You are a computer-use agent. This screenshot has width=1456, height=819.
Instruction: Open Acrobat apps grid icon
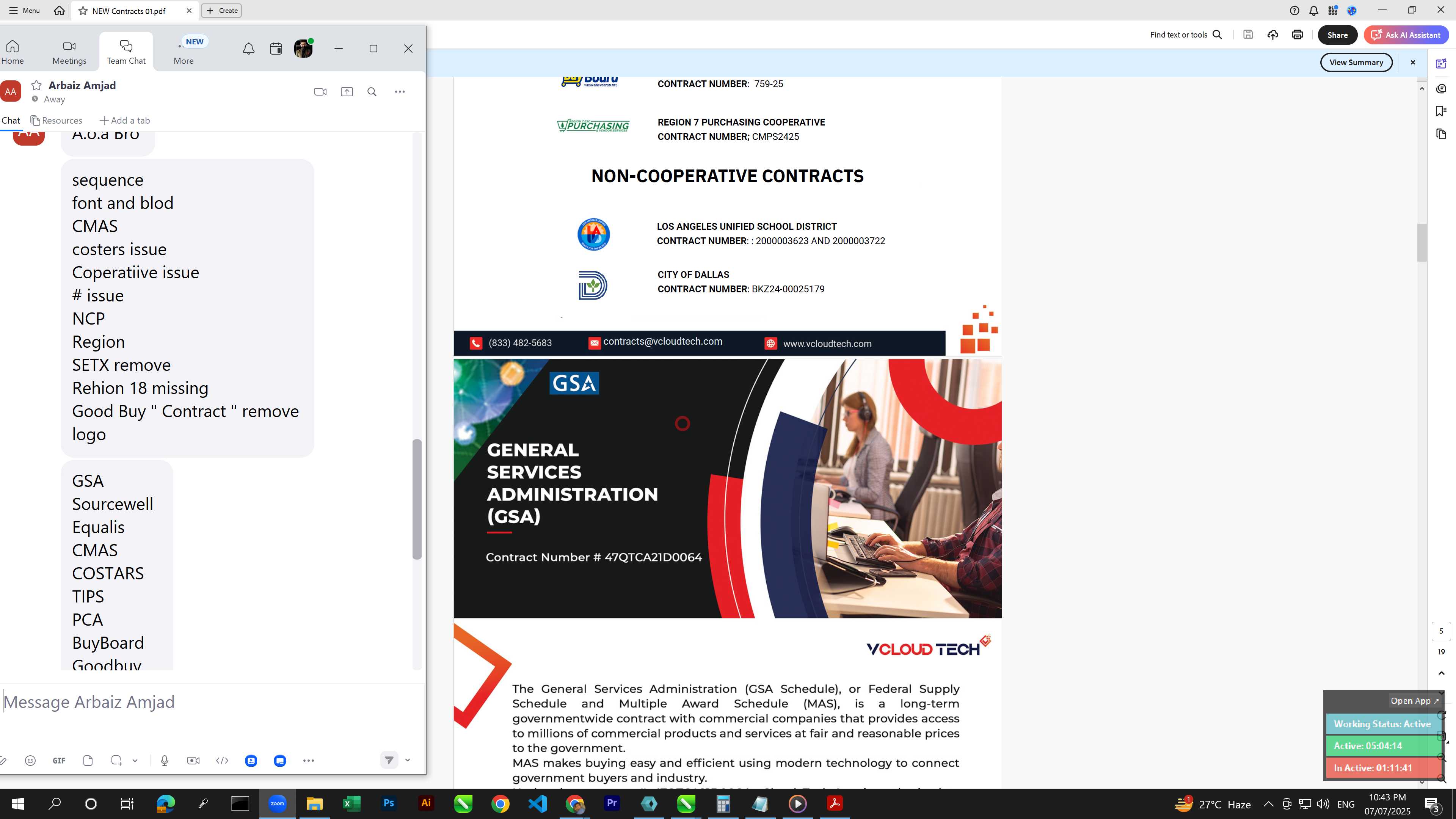pyautogui.click(x=1333, y=10)
